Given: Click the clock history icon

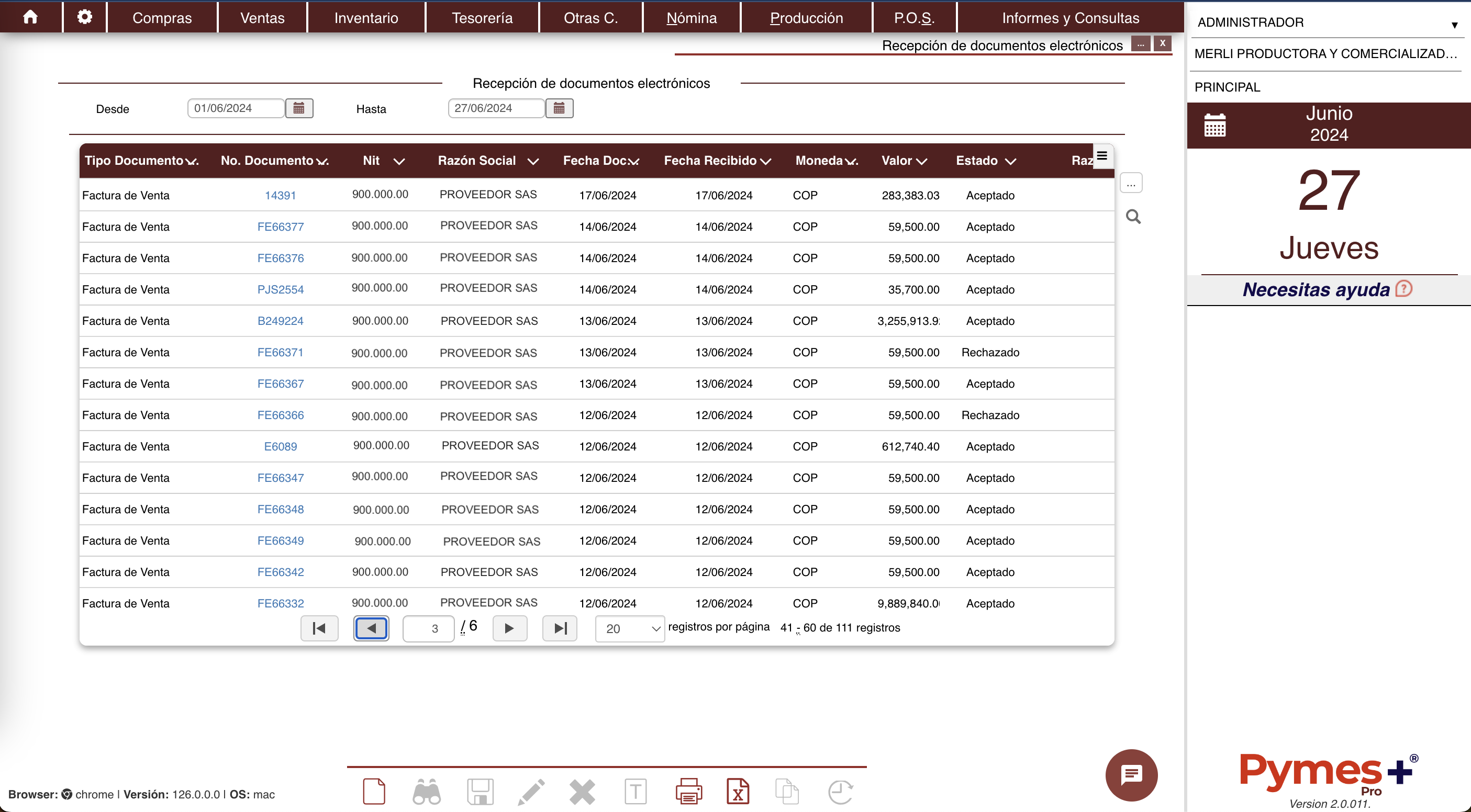Looking at the screenshot, I should [x=841, y=792].
